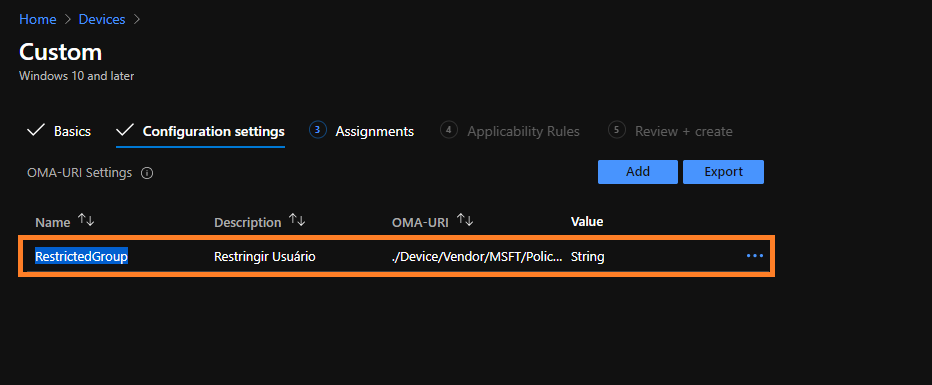The width and height of the screenshot is (932, 385).
Task: Select the RestrictedGroup name entry
Action: coord(81,257)
